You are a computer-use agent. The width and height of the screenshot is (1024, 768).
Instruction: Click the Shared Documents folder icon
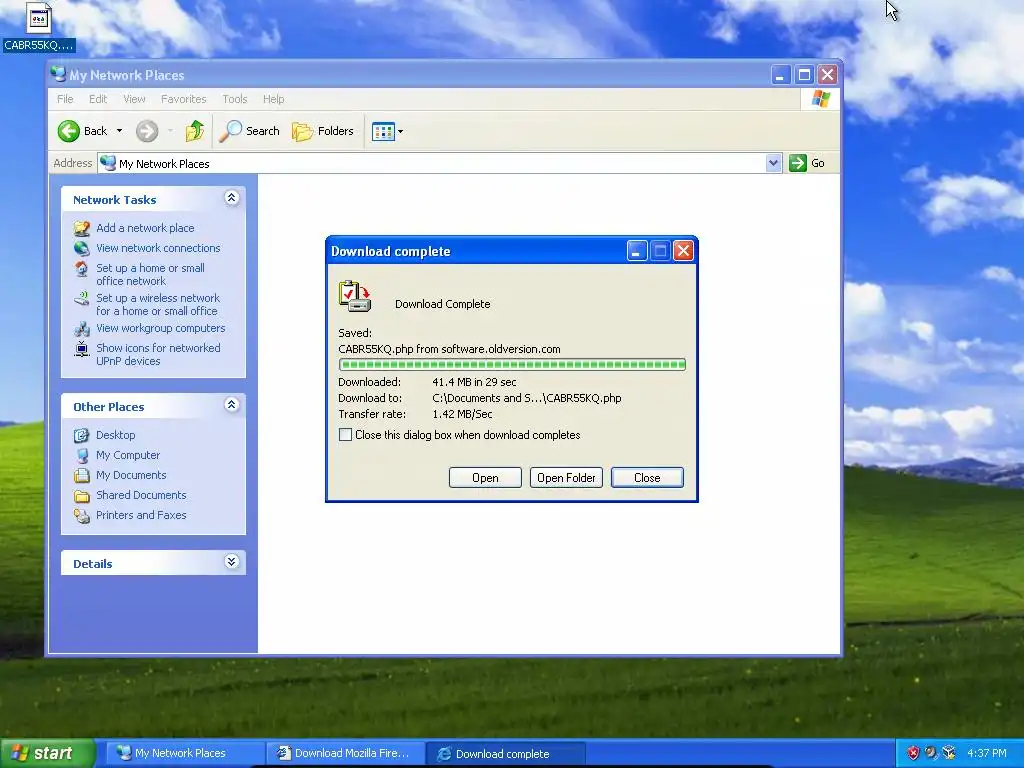(82, 496)
